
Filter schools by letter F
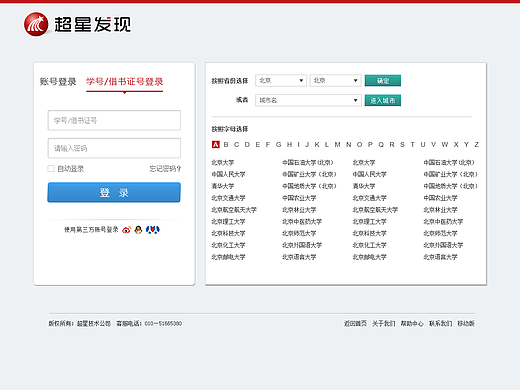tap(268, 144)
